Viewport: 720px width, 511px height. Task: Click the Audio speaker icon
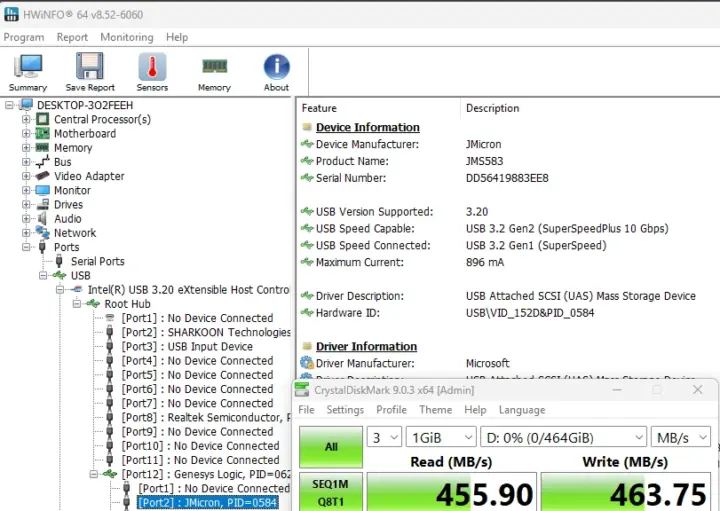coord(42,219)
